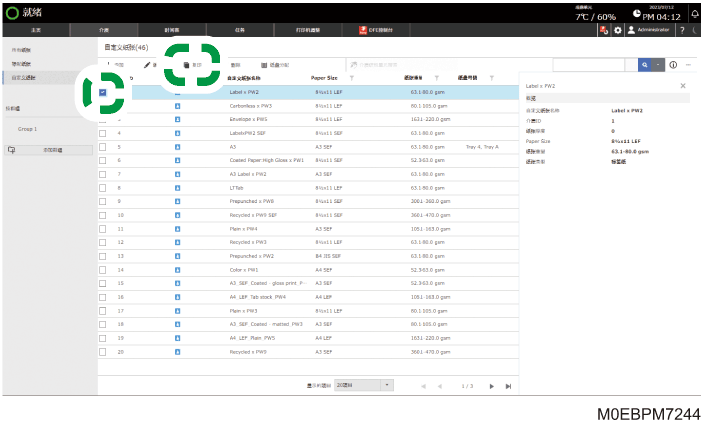
Task: Click the blue icon in Plain x PW4 row
Action: (177, 229)
